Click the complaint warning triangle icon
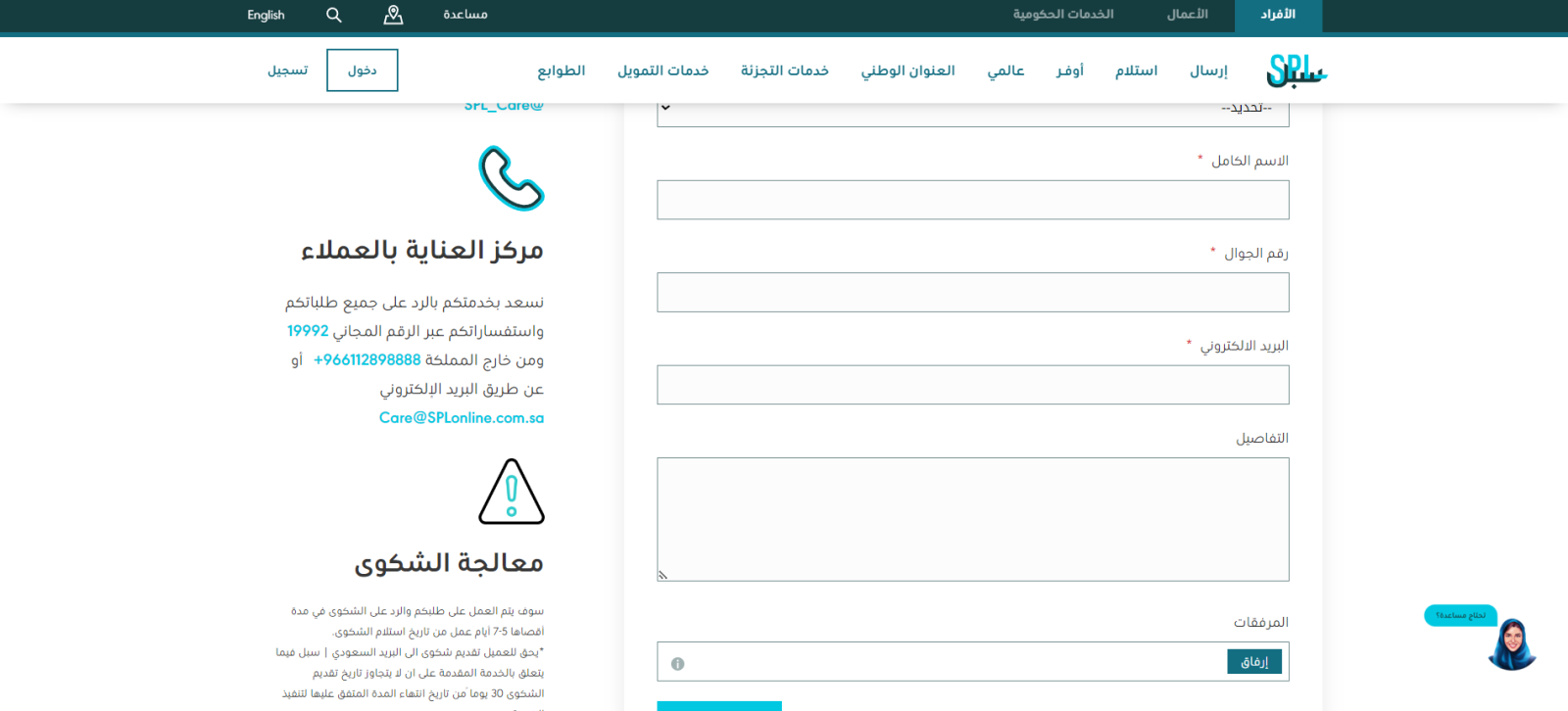This screenshot has height=711, width=1568. pyautogui.click(x=511, y=492)
